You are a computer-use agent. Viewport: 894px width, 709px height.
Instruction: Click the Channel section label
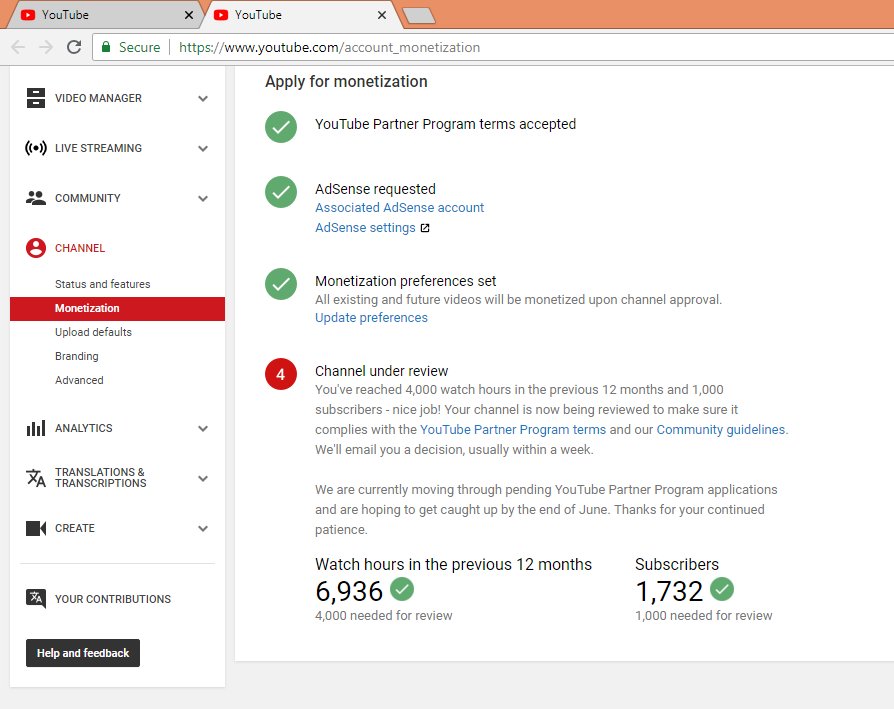(x=80, y=248)
